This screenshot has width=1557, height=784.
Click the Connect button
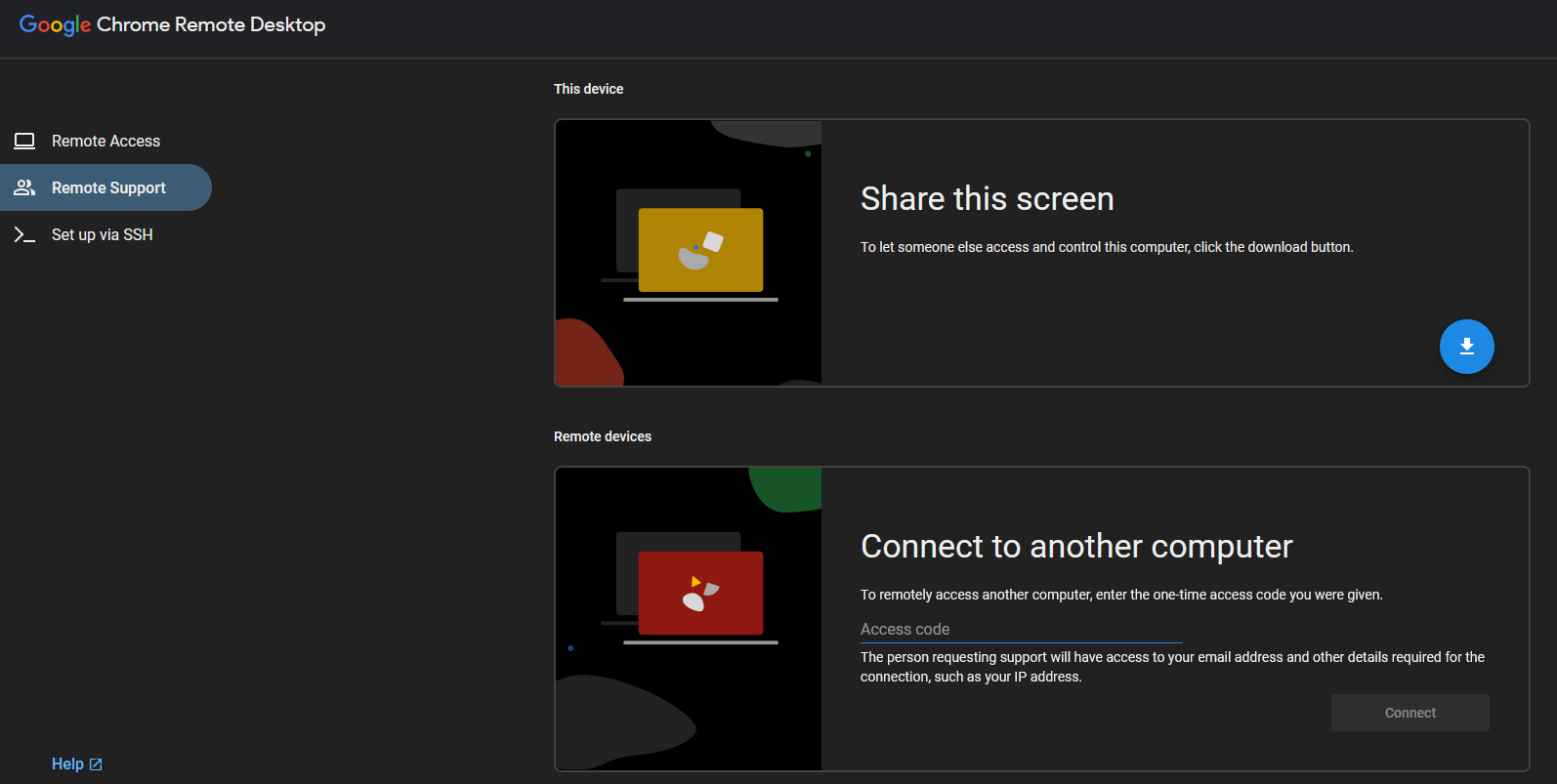pyautogui.click(x=1410, y=713)
